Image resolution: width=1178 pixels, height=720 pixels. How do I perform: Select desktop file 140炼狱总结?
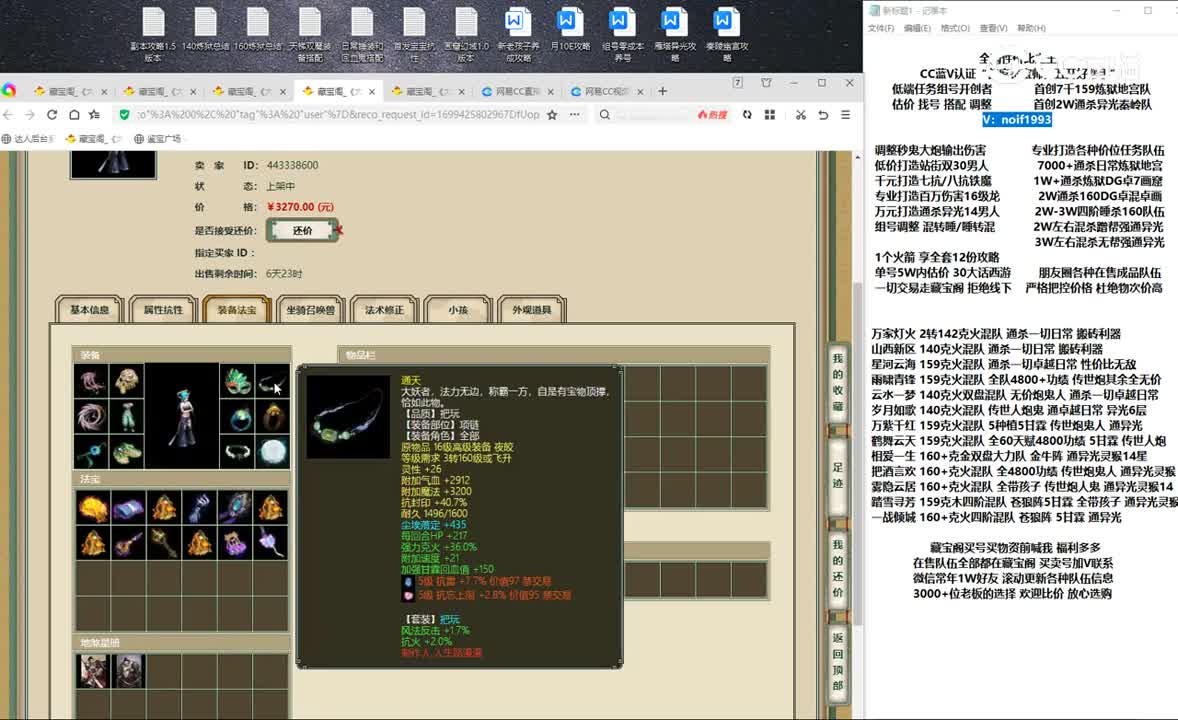[205, 30]
